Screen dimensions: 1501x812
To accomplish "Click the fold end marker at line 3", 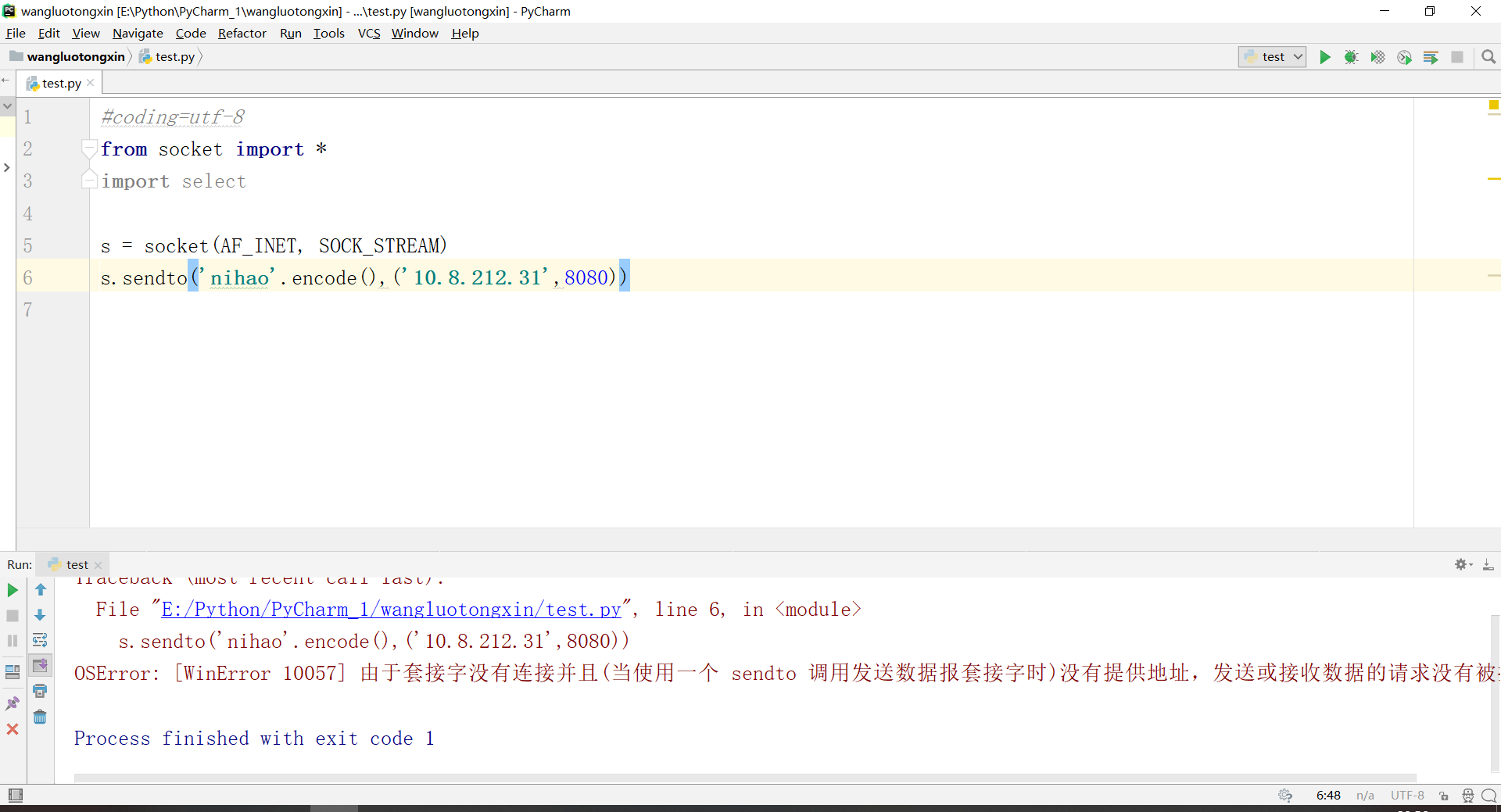I will point(90,181).
